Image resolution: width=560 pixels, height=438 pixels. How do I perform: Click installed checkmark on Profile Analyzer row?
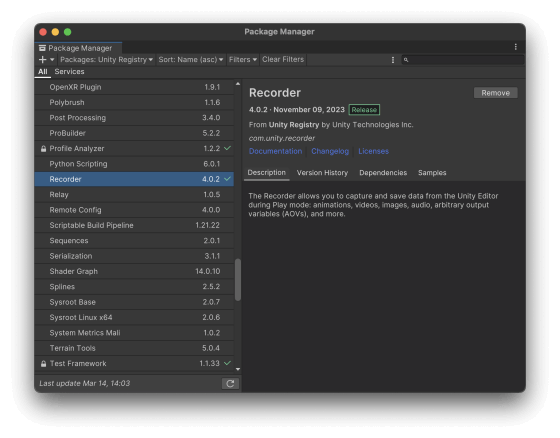click(x=228, y=148)
